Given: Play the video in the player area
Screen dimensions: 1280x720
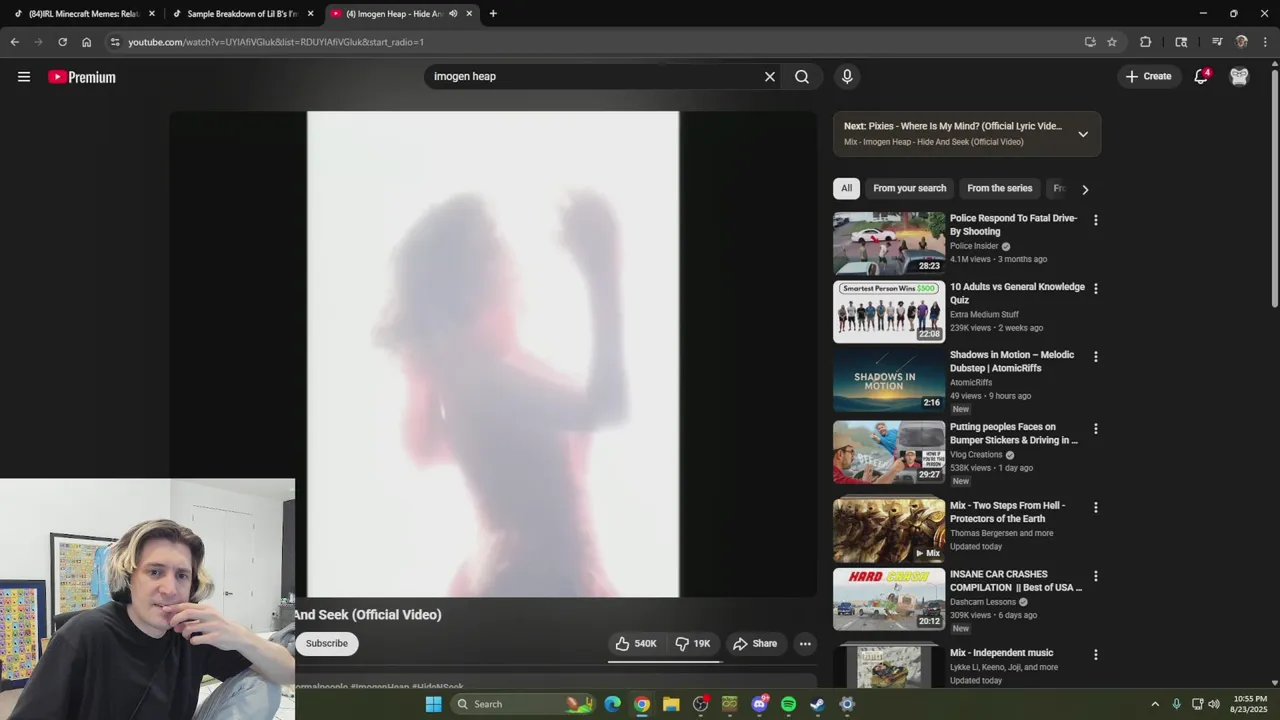Looking at the screenshot, I should [x=493, y=354].
